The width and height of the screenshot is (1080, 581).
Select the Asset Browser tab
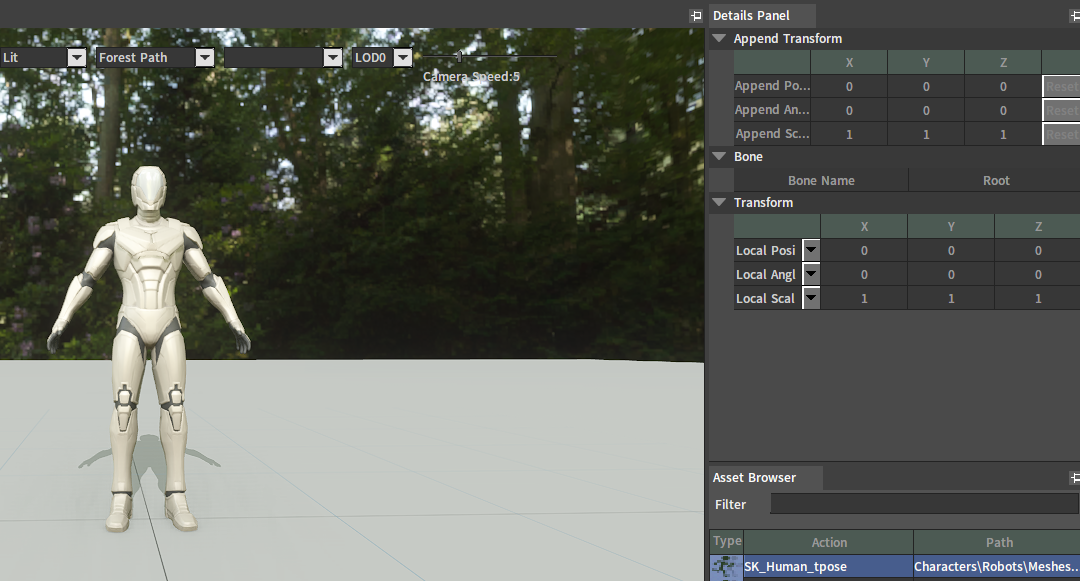click(x=754, y=478)
